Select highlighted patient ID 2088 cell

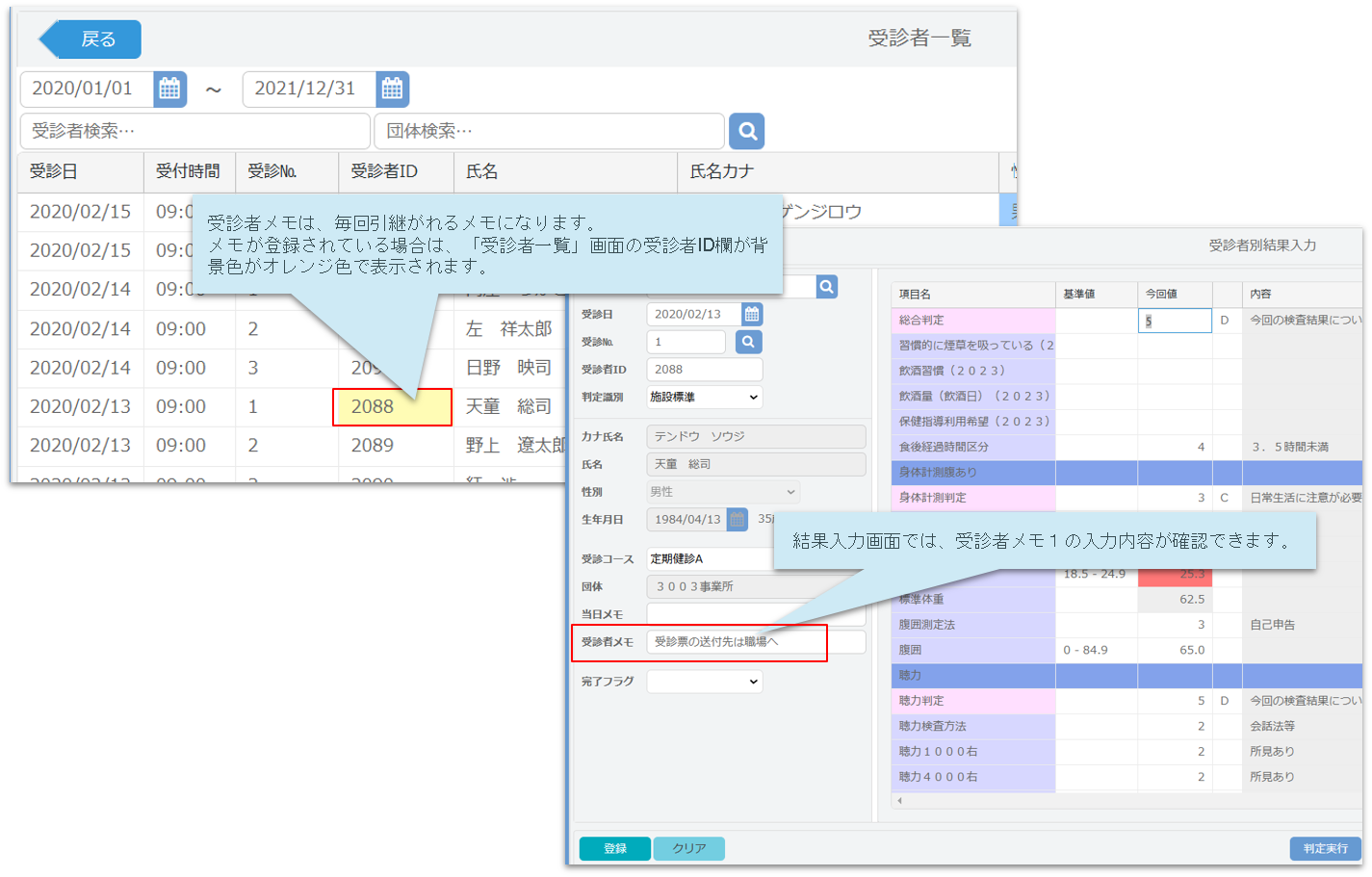pos(392,407)
